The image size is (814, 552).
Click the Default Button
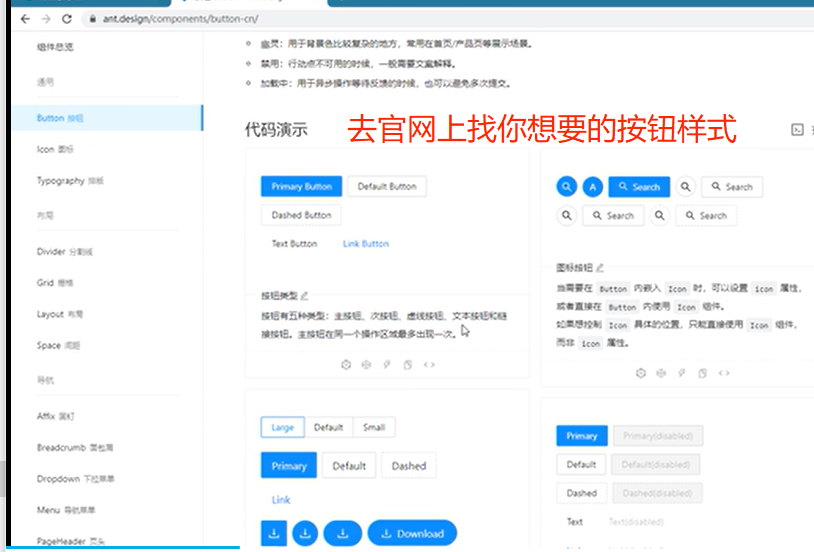387,186
